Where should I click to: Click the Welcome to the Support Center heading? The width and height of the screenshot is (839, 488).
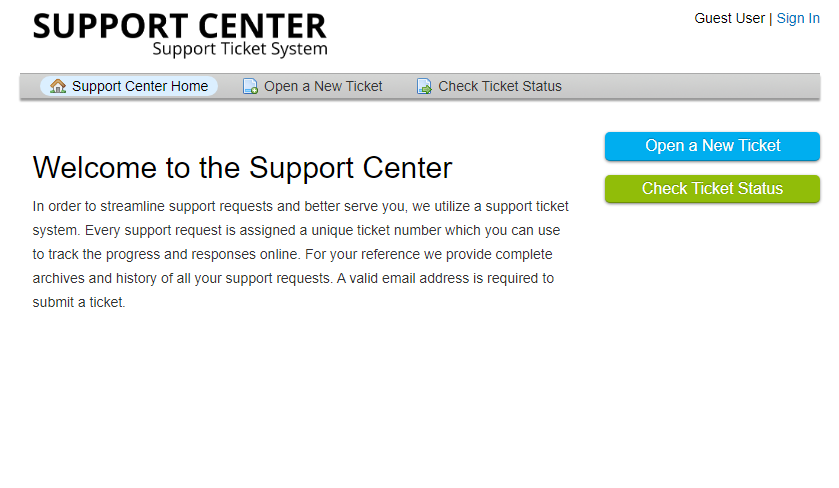(242, 168)
